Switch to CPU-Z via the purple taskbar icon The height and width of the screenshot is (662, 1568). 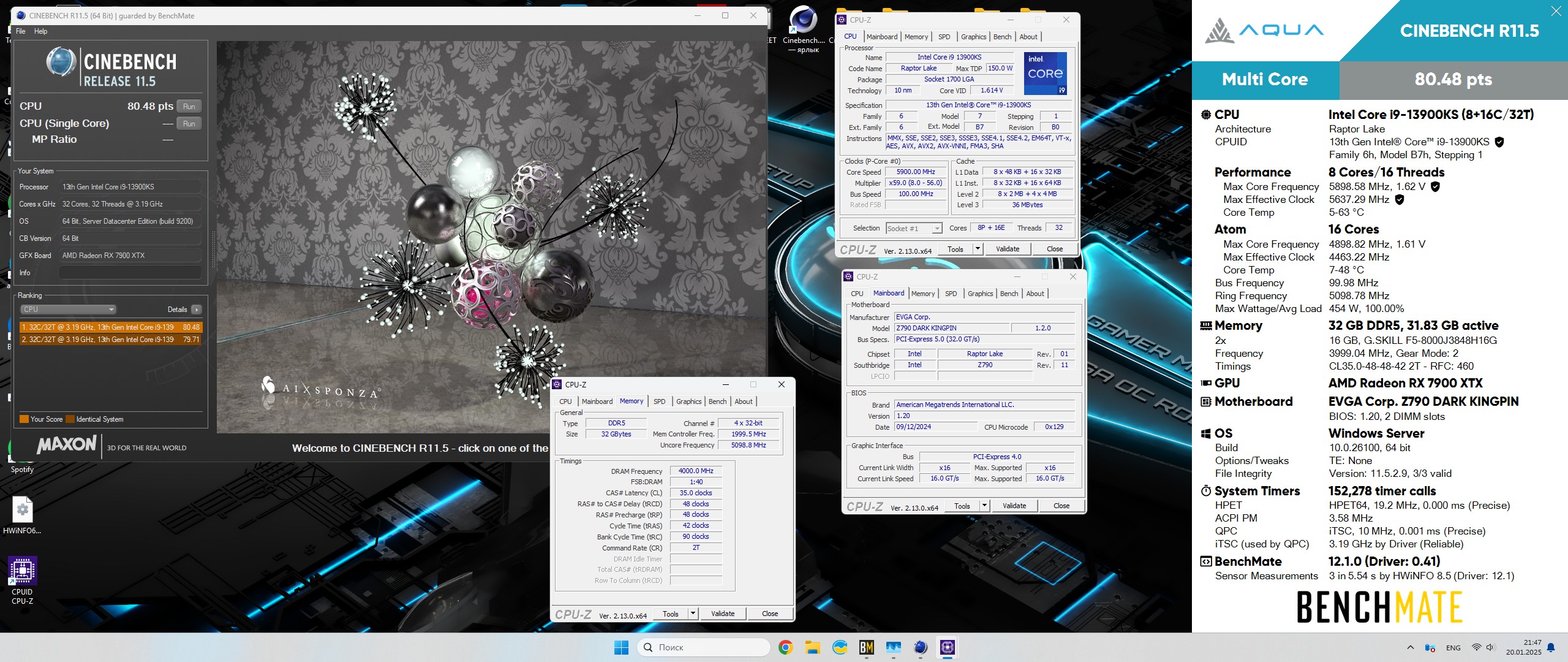948,647
